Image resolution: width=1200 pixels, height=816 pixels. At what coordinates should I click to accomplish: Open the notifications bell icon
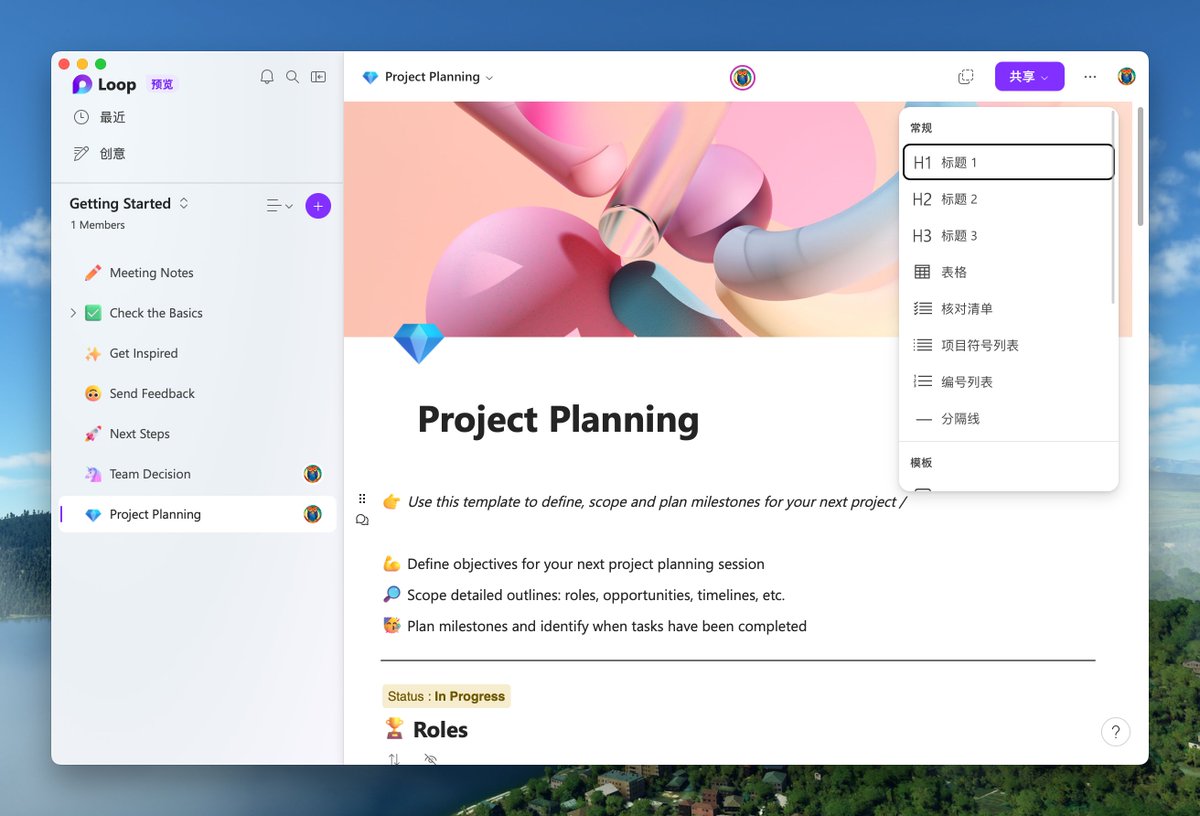point(267,76)
